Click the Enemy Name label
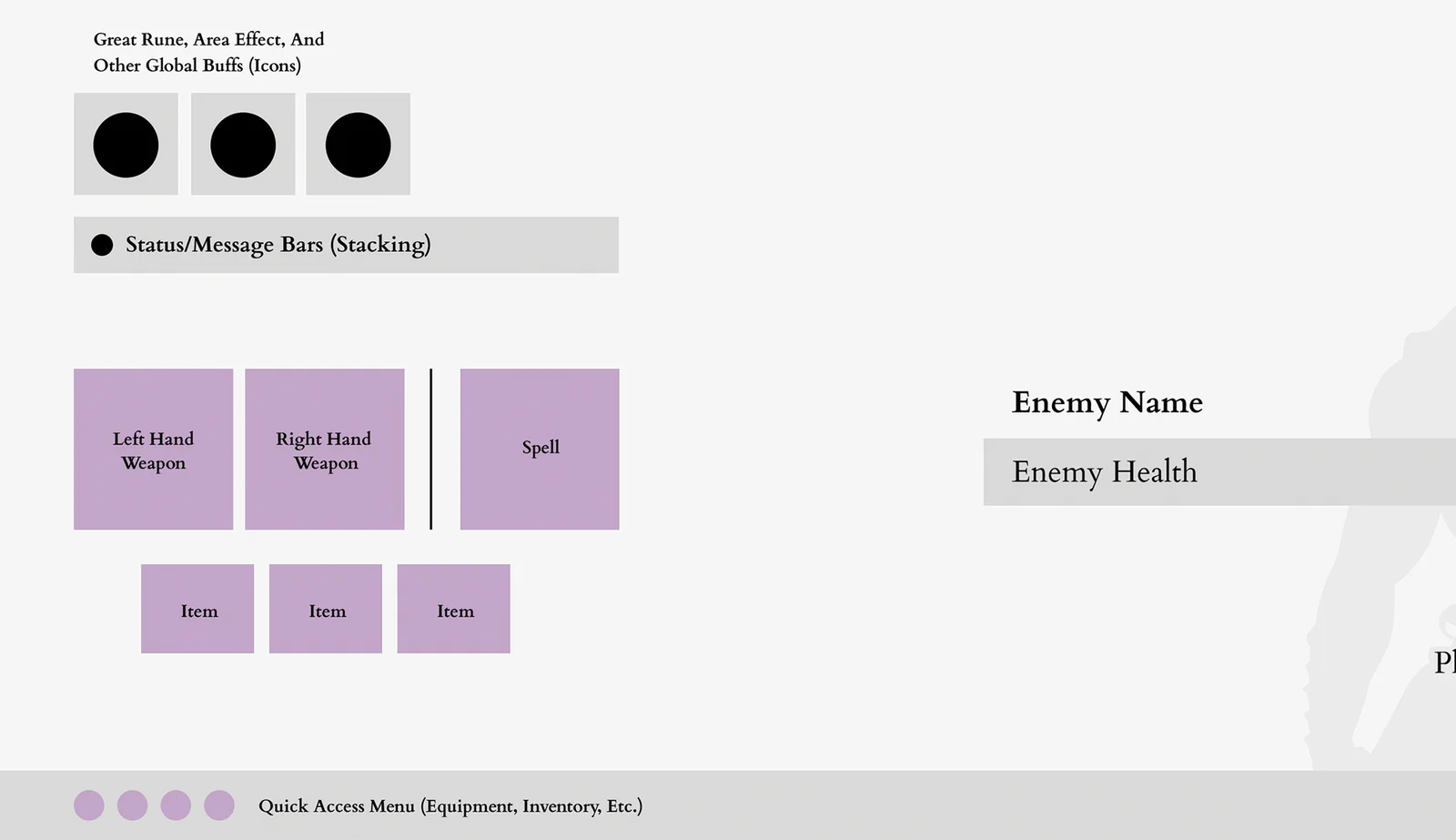This screenshot has height=840, width=1456. (x=1107, y=402)
